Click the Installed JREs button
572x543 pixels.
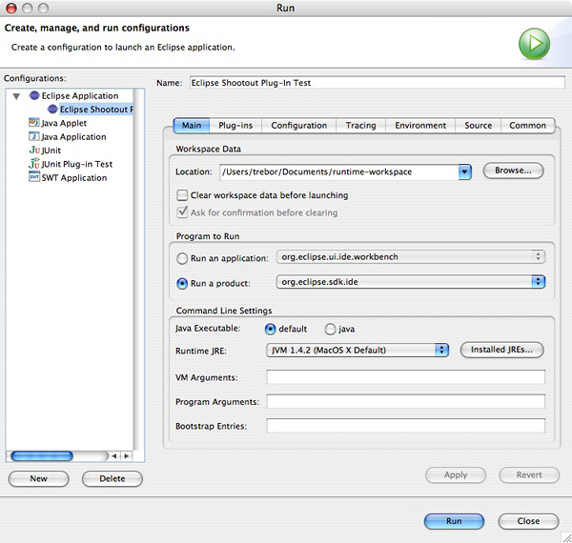[502, 350]
